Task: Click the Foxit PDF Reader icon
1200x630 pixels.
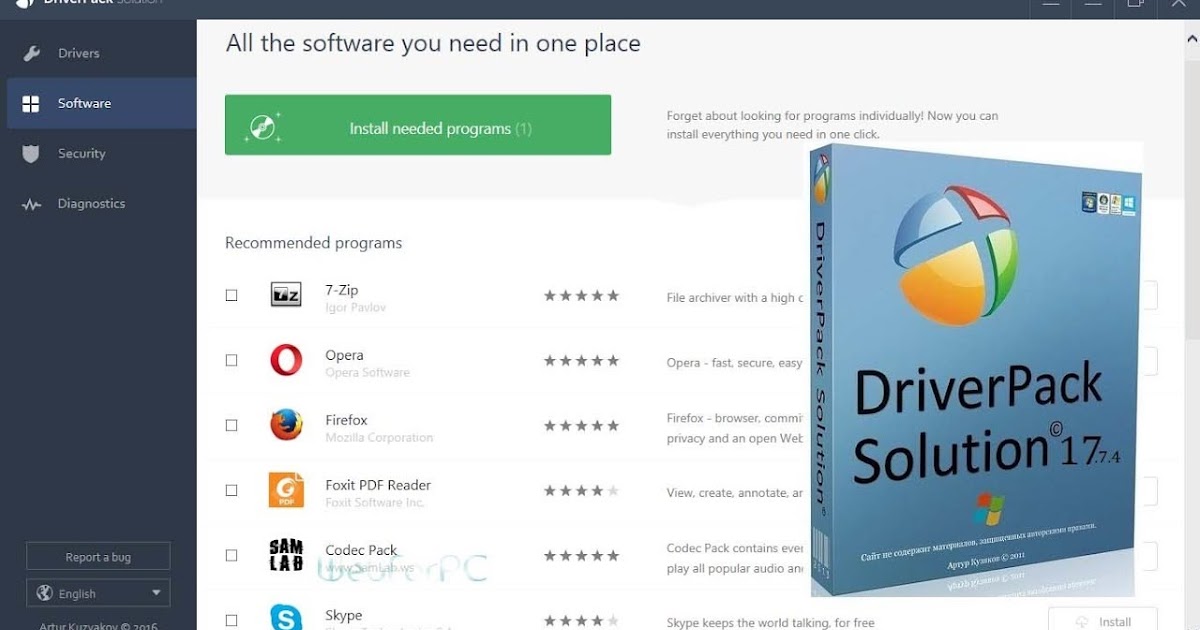Action: point(286,490)
